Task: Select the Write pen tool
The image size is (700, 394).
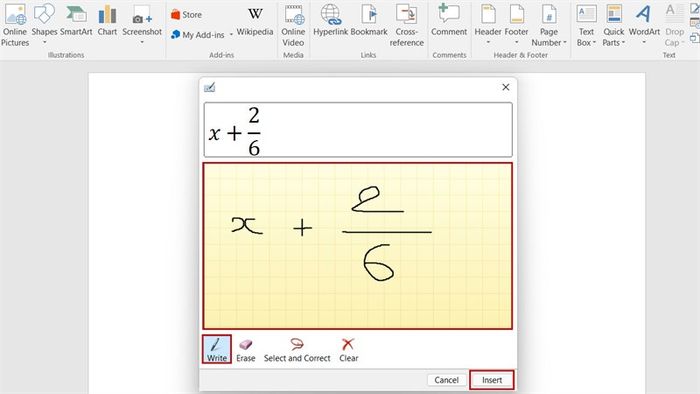Action: pos(217,349)
